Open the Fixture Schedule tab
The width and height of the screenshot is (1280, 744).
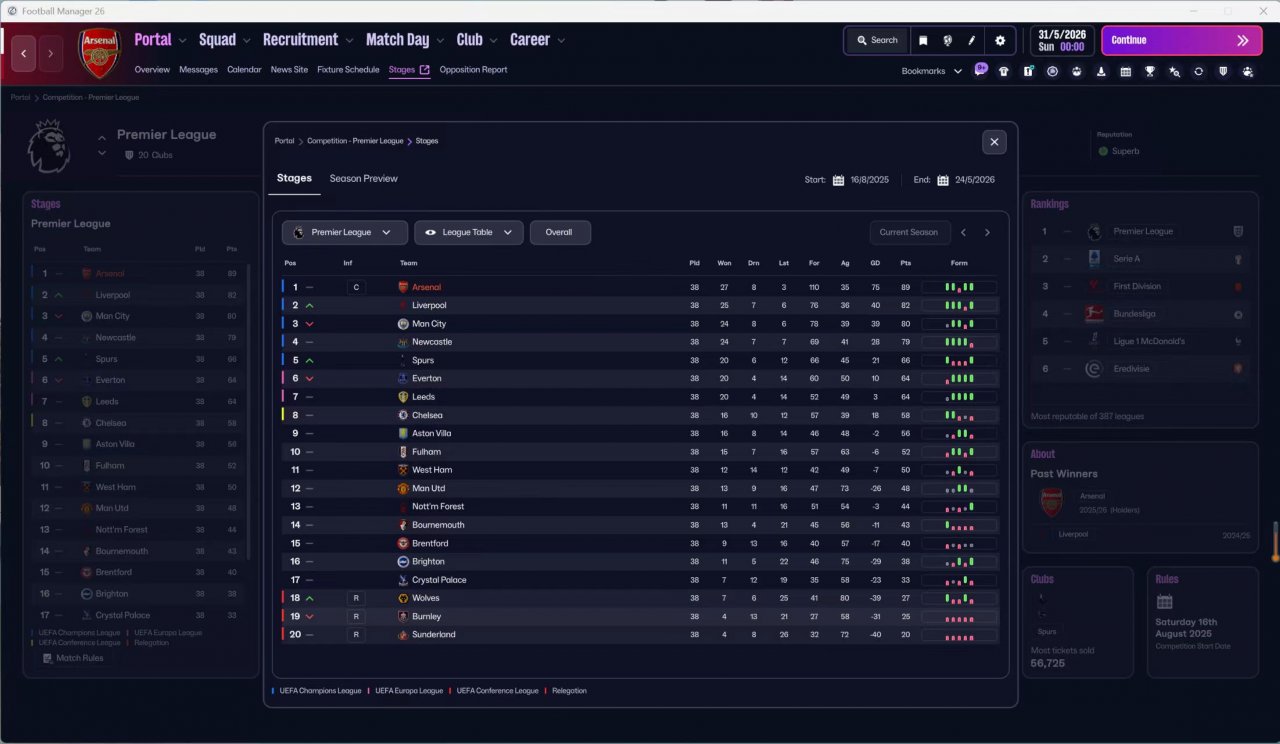348,70
